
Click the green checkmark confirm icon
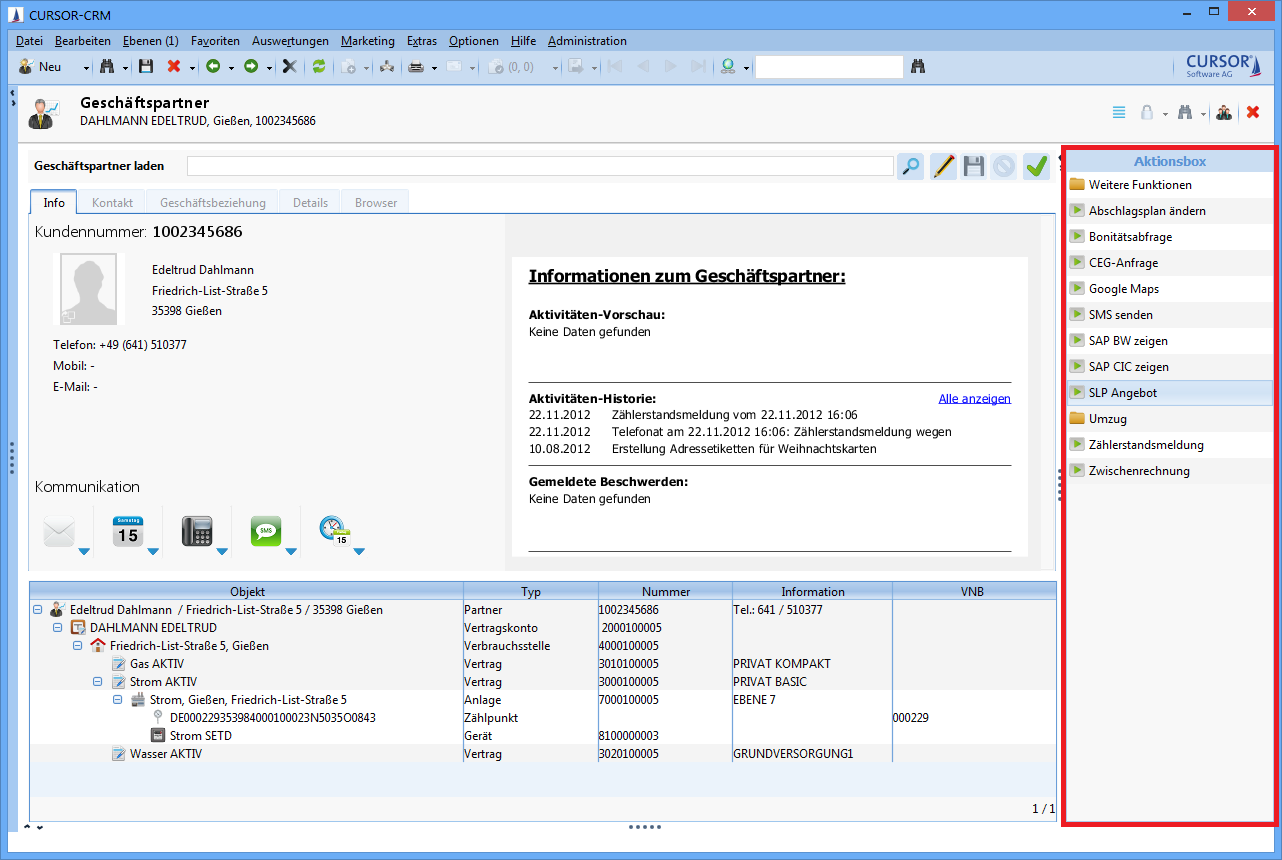point(1036,167)
